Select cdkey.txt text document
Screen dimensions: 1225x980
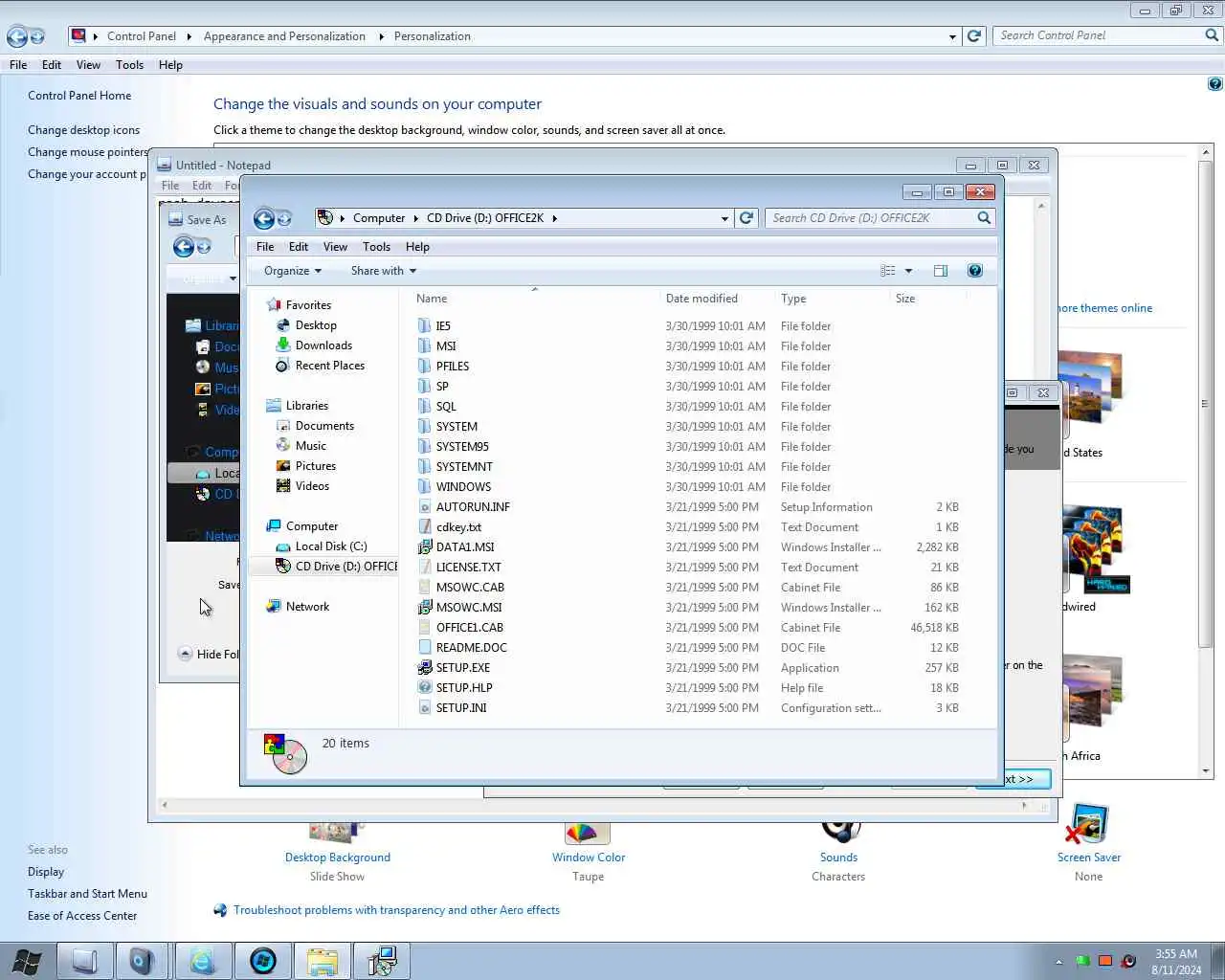pyautogui.click(x=458, y=527)
